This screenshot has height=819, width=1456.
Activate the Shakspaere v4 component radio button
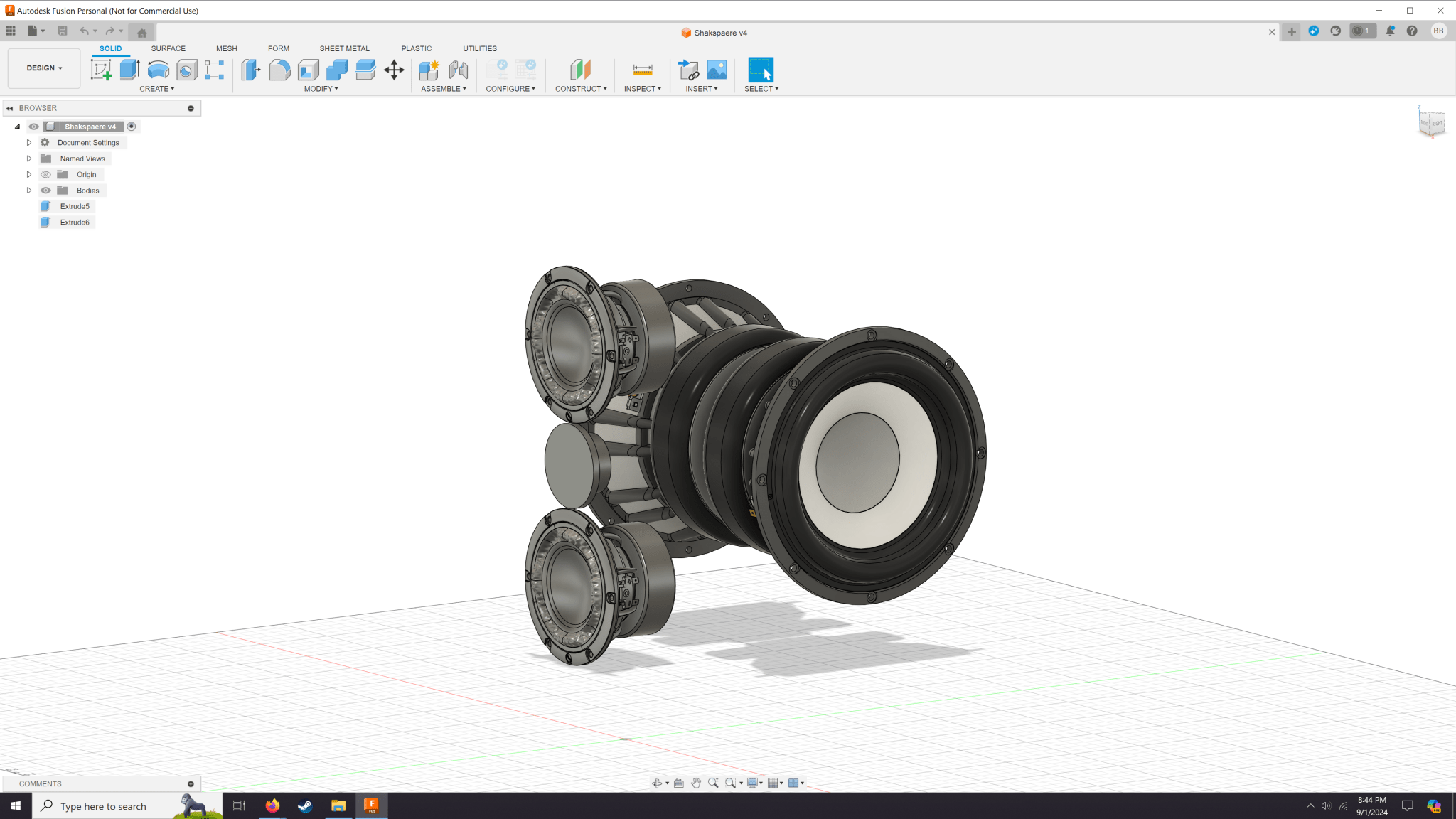tap(132, 127)
